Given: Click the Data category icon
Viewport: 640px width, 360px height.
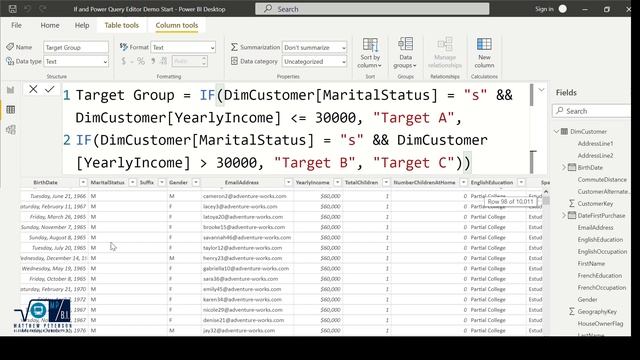Looking at the screenshot, I should (x=234, y=61).
